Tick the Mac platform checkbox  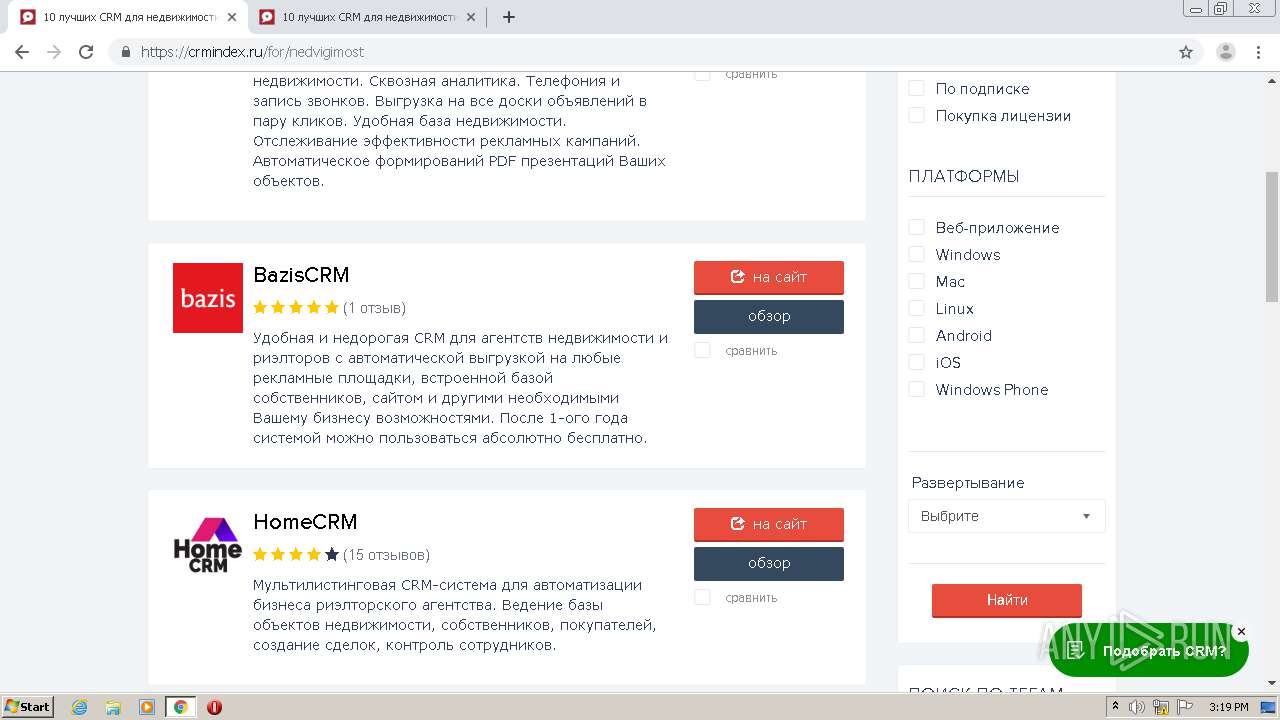[916, 281]
